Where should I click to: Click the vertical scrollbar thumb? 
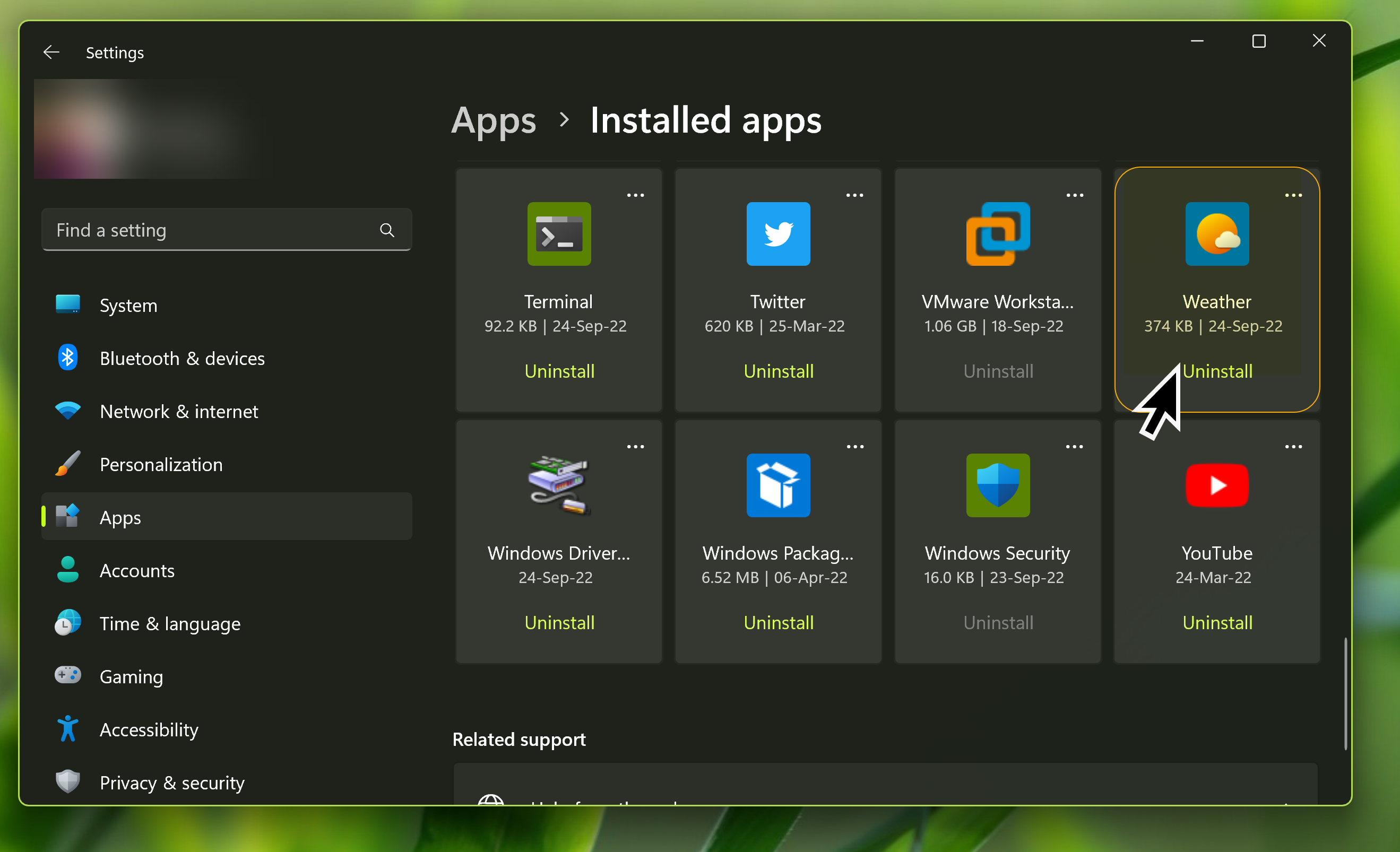coord(1345,693)
